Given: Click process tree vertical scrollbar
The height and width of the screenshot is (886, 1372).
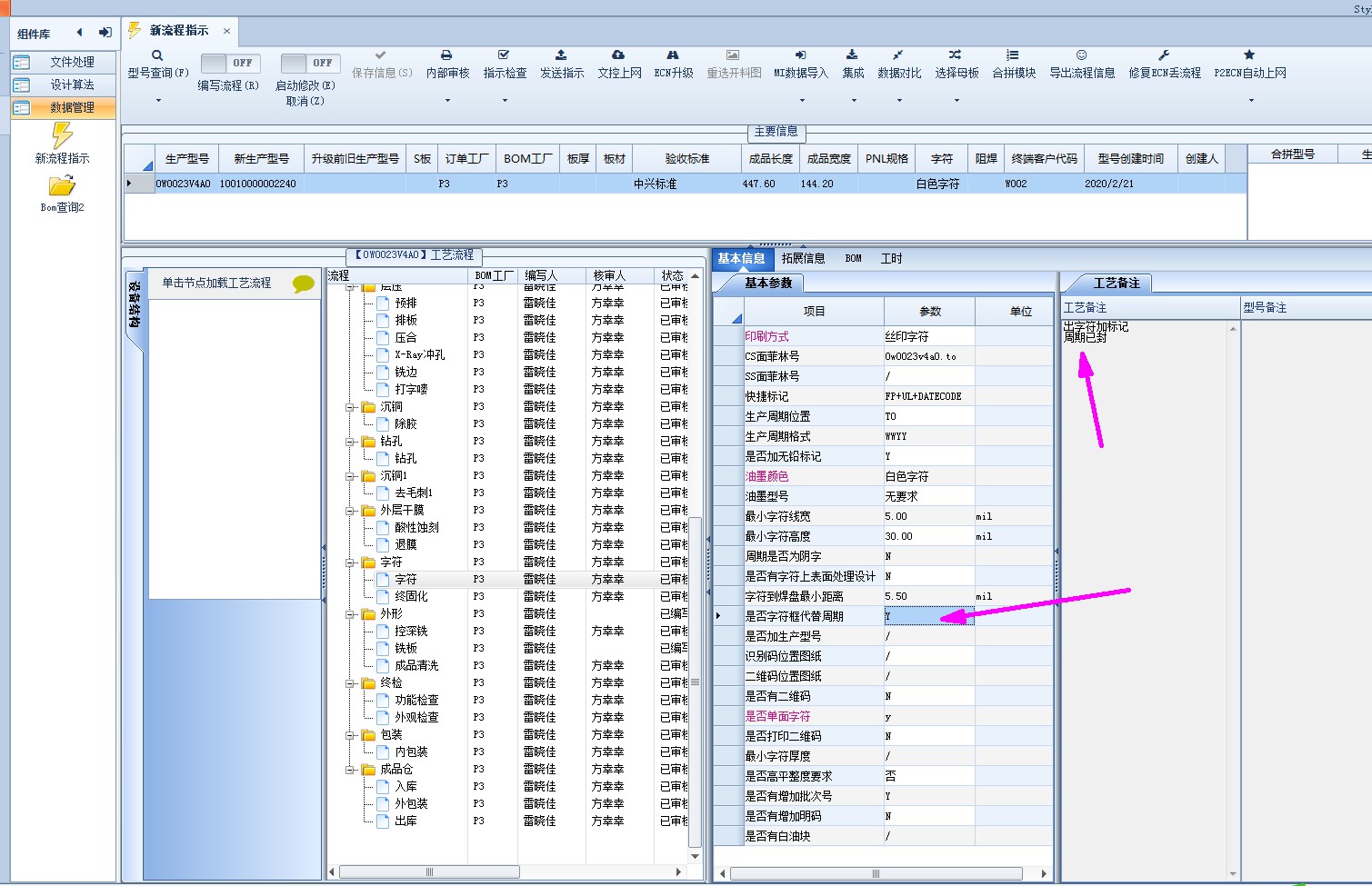Looking at the screenshot, I should click(696, 682).
